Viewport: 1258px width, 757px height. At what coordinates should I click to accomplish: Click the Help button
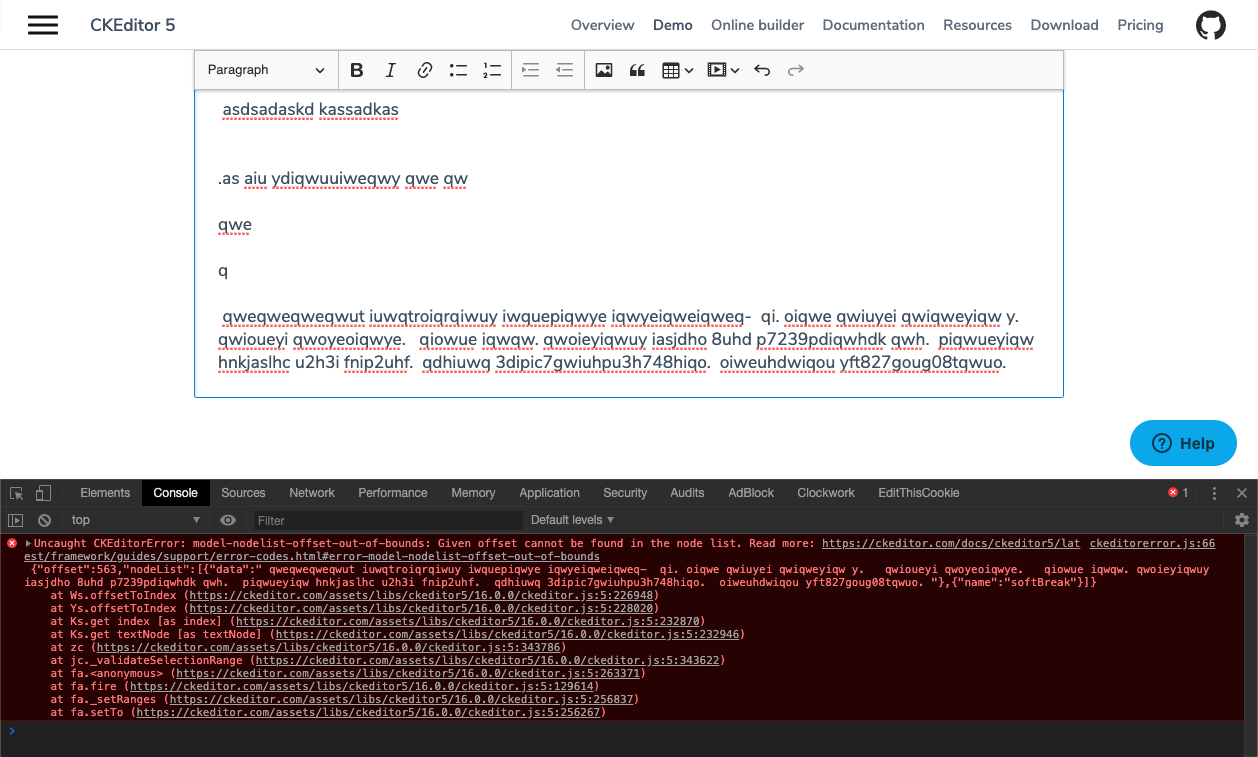pyautogui.click(x=1183, y=443)
